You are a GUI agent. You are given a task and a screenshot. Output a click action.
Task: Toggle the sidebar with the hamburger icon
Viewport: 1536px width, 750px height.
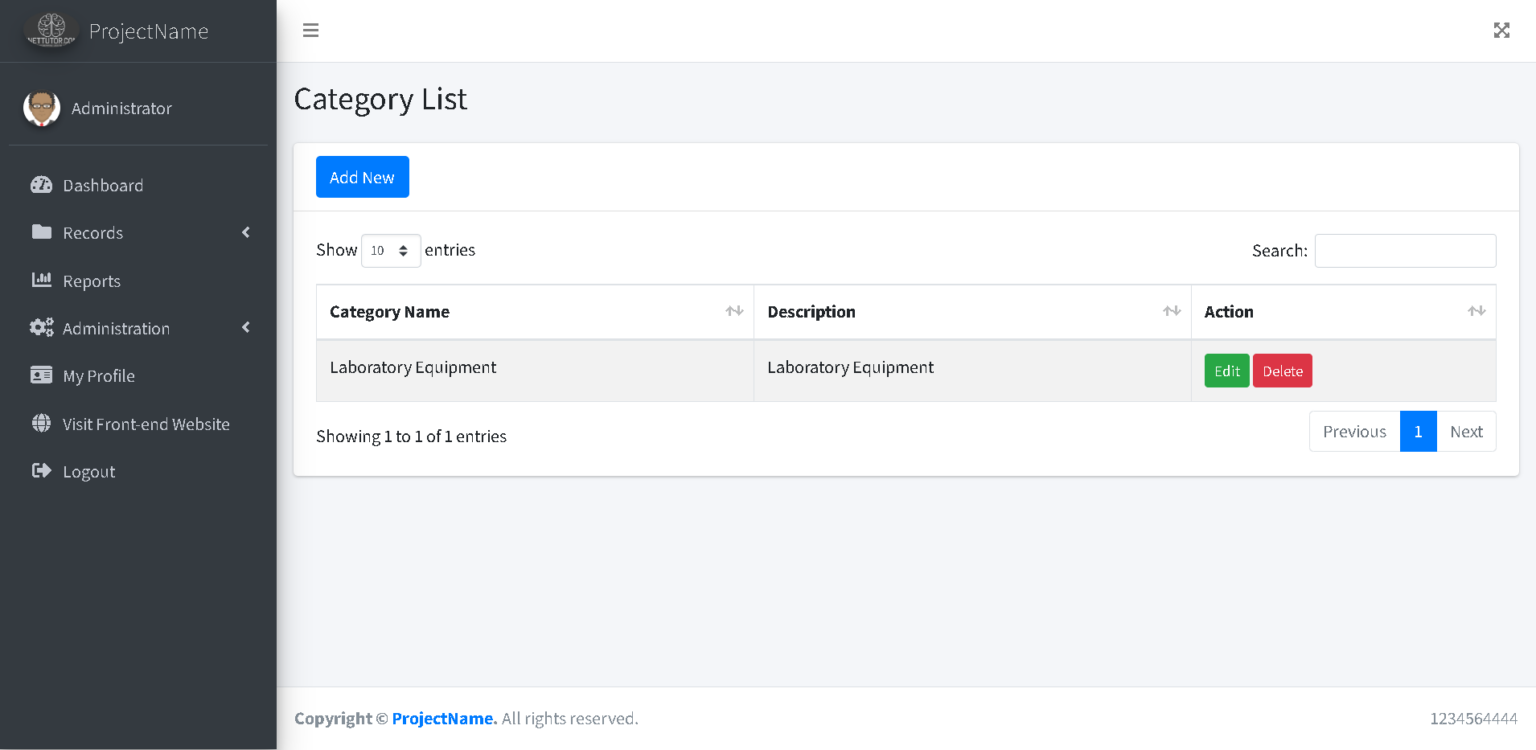click(x=310, y=30)
